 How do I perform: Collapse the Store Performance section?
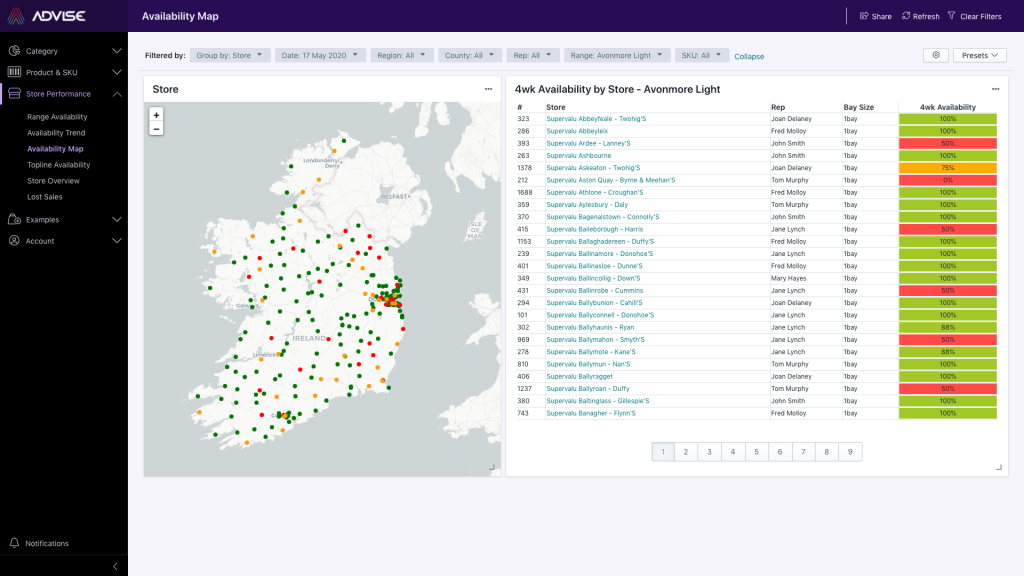coord(117,94)
